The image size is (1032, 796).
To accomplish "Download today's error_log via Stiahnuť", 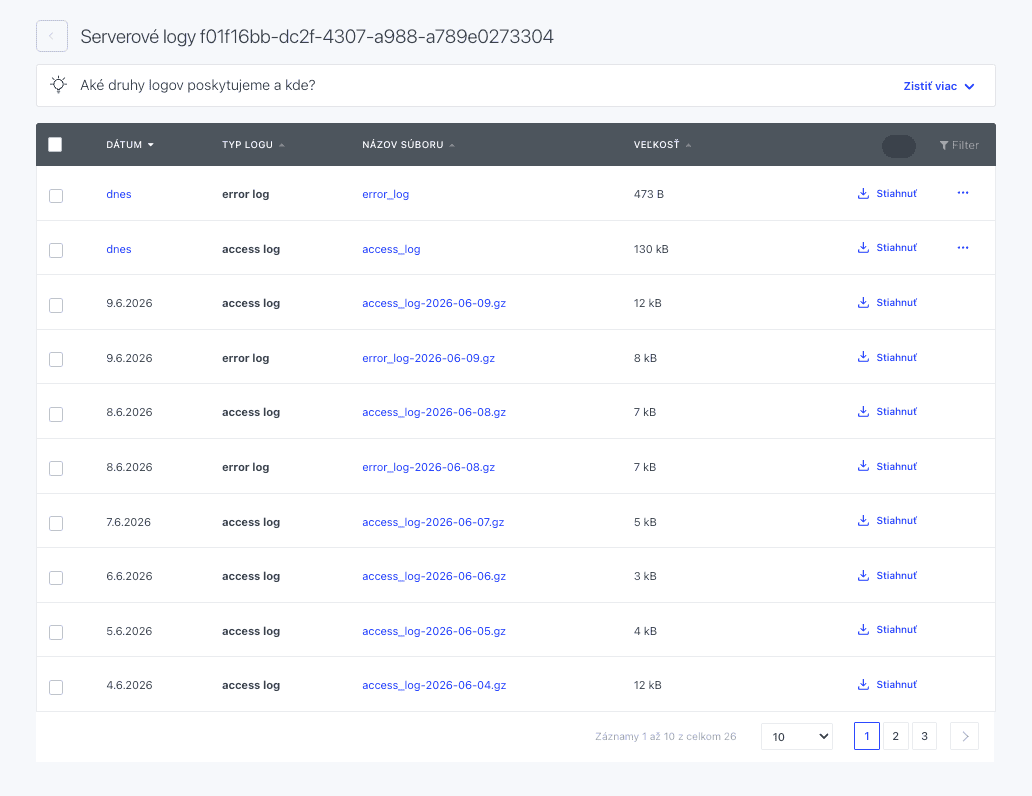I will tap(887, 194).
